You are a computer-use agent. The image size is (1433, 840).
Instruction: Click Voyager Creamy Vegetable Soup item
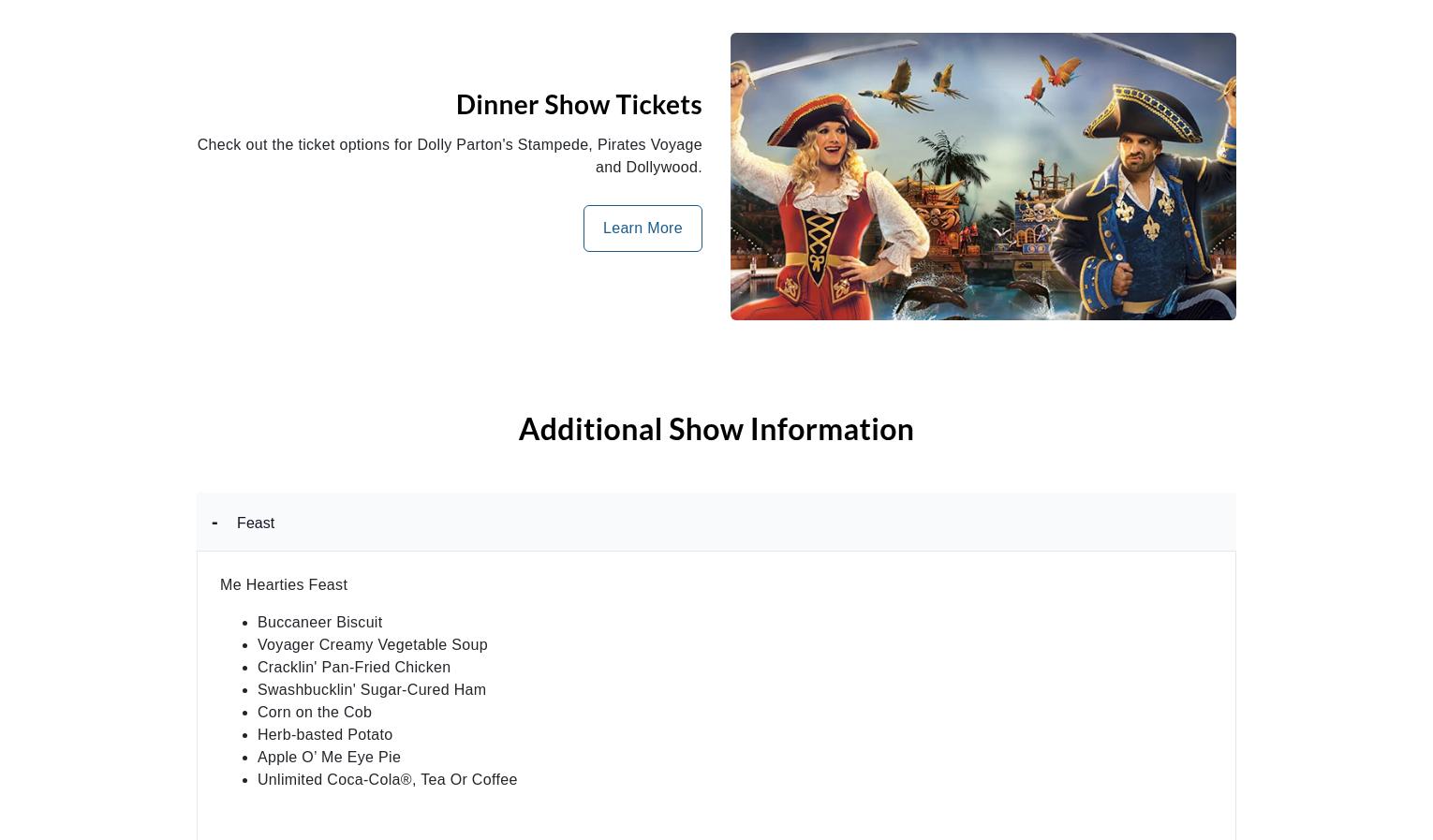tap(372, 645)
